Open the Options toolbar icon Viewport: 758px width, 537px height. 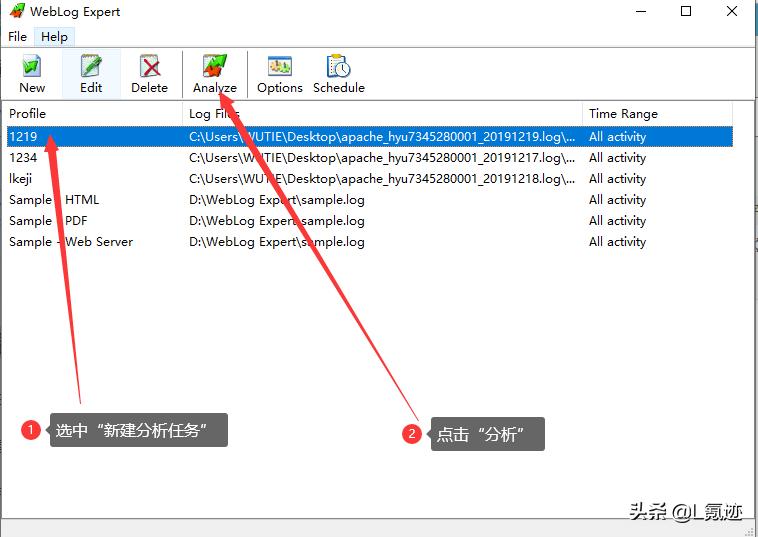279,74
